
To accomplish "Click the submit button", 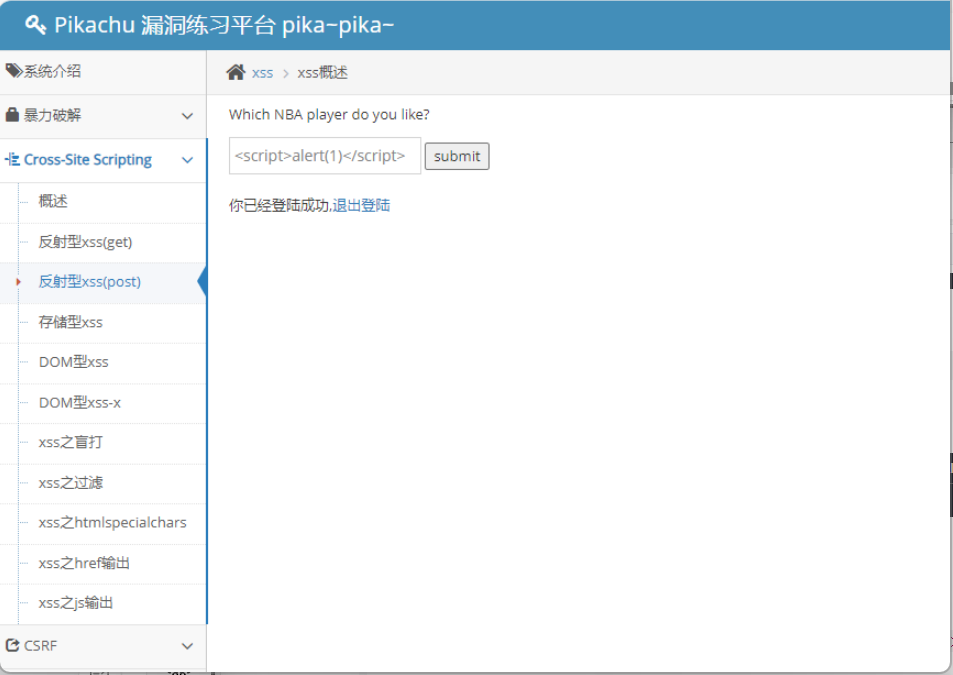I will (x=456, y=156).
